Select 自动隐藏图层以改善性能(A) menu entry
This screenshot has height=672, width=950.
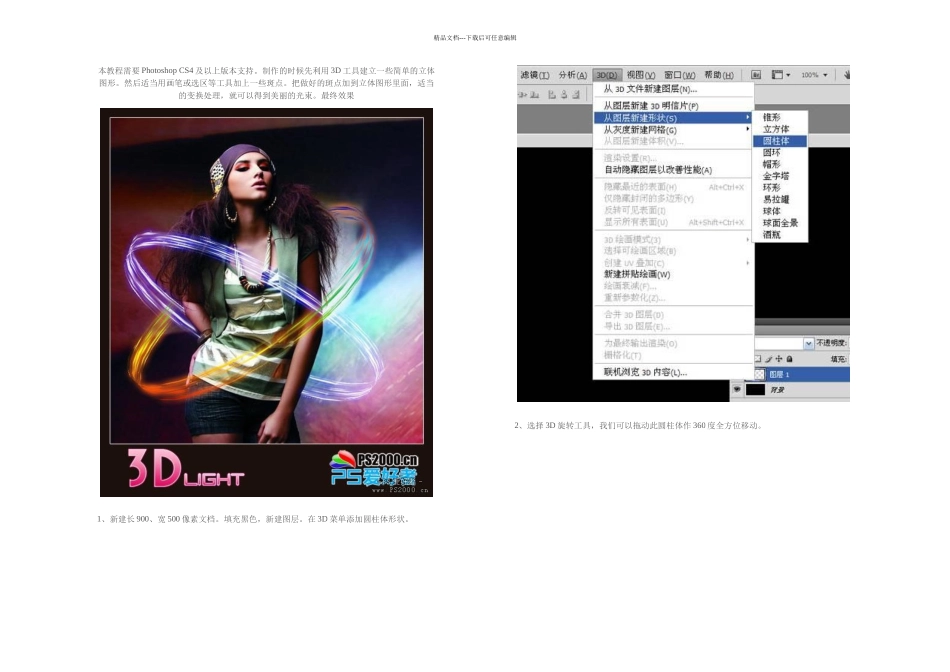tap(674, 170)
